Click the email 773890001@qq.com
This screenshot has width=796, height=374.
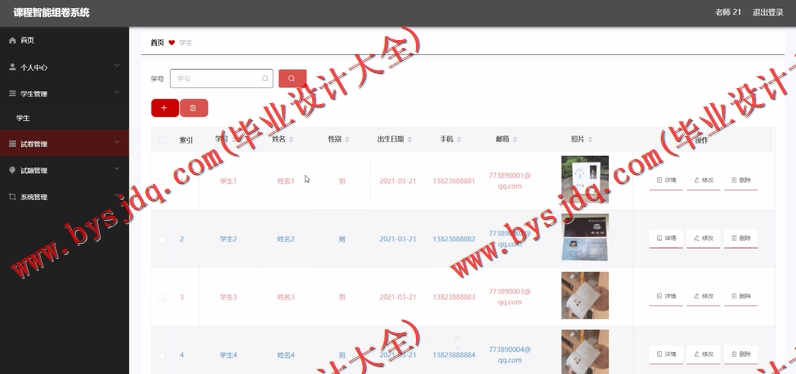point(510,181)
